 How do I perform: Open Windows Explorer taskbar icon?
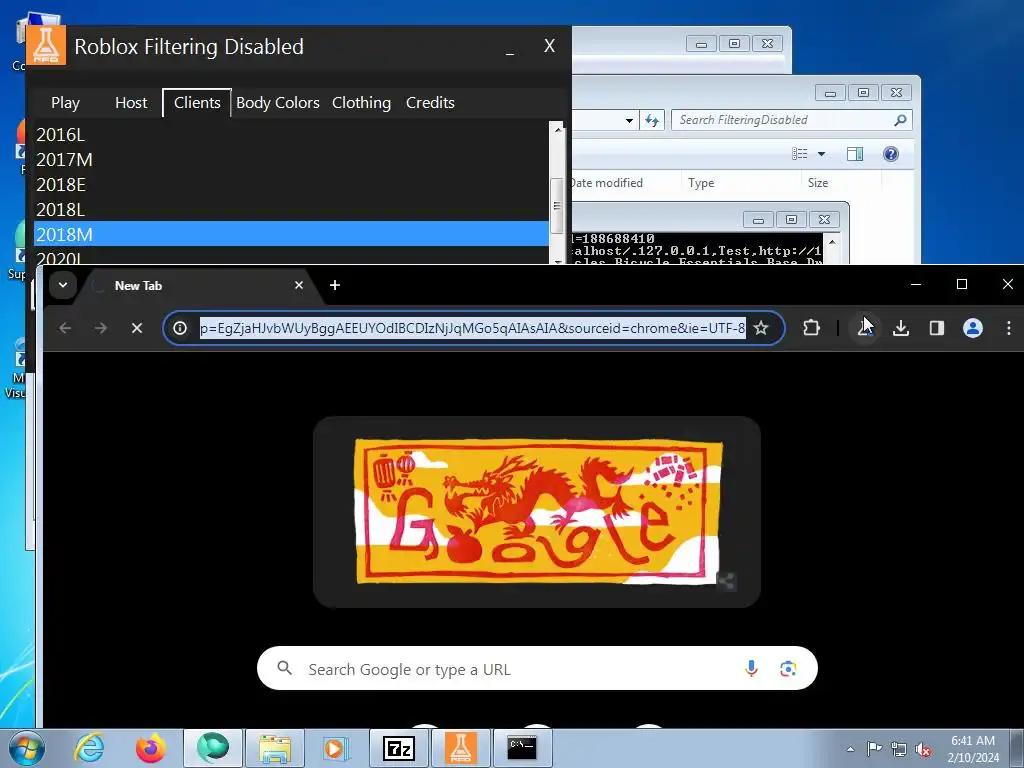[x=275, y=748]
